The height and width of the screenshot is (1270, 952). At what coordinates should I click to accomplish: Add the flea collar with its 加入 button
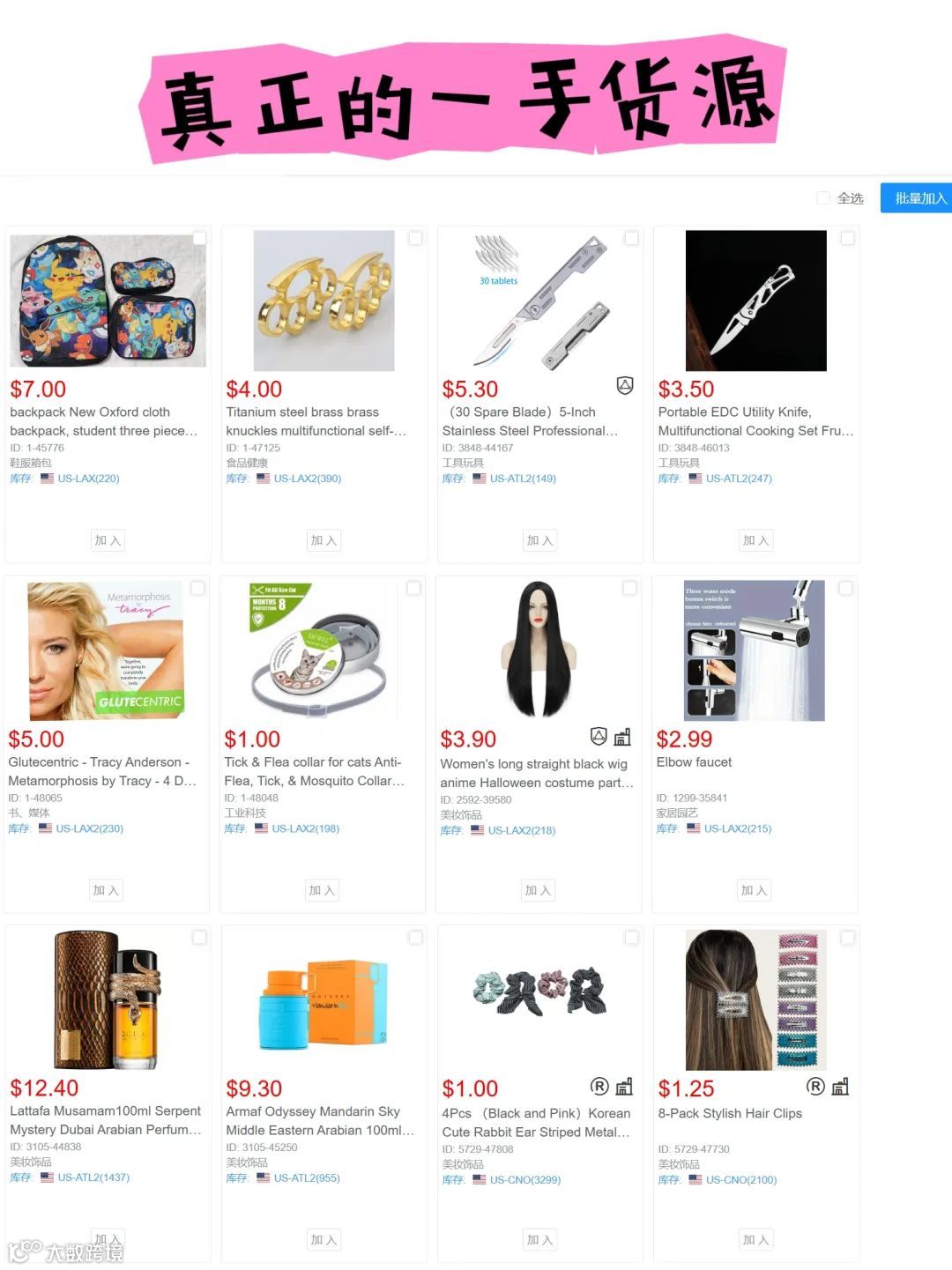[322, 890]
